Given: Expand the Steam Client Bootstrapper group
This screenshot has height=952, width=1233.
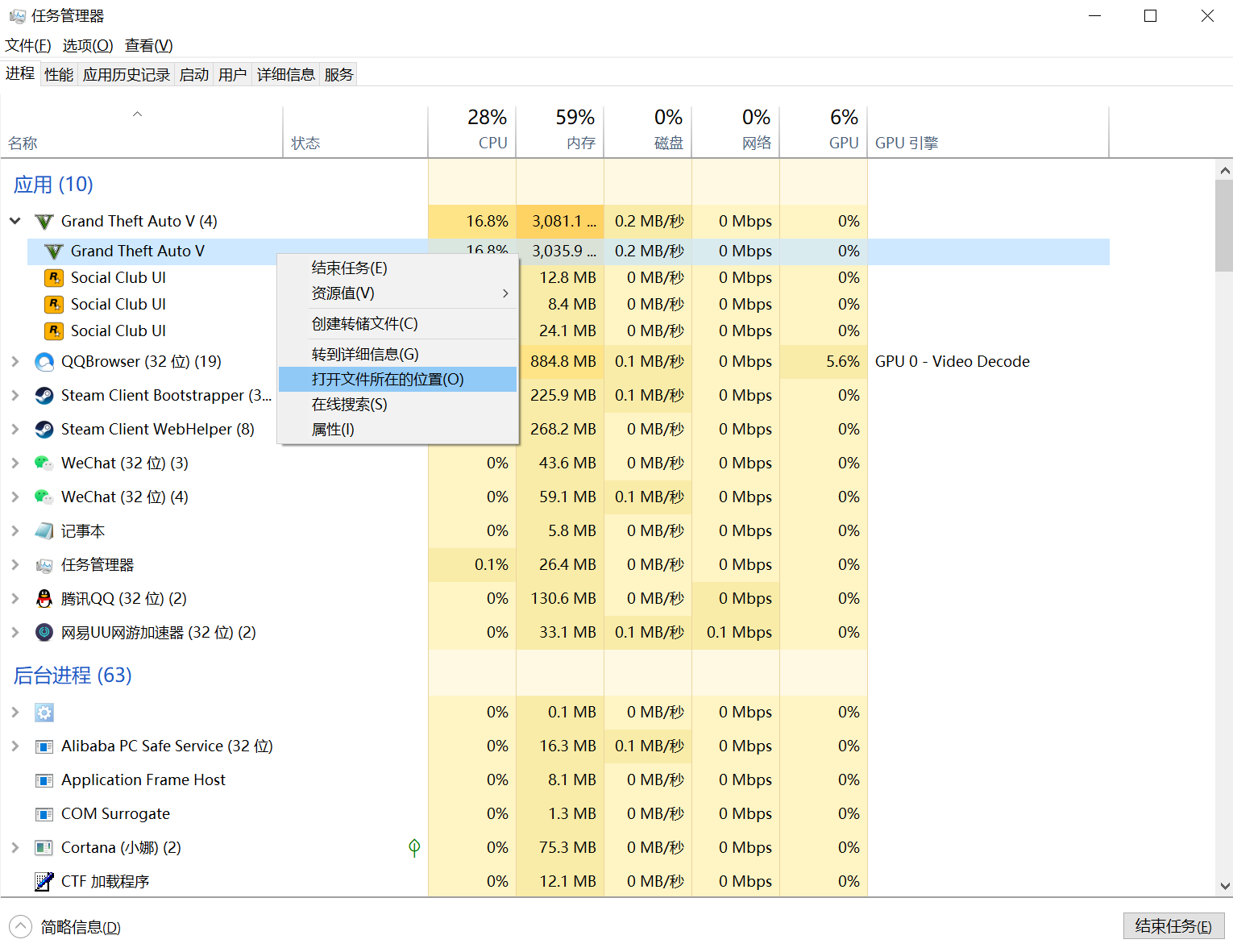Looking at the screenshot, I should (x=15, y=396).
